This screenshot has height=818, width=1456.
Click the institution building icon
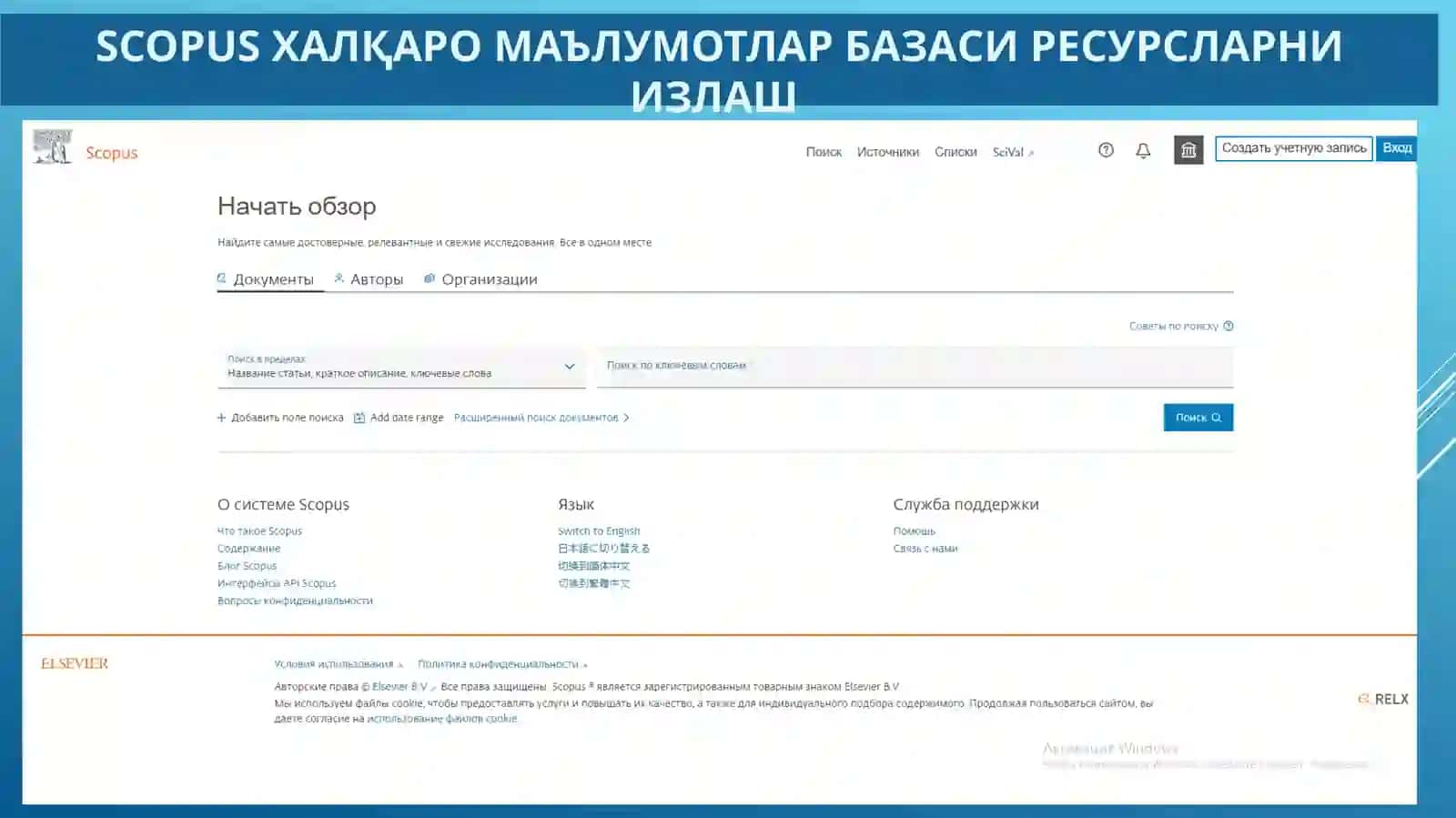[x=1188, y=150]
